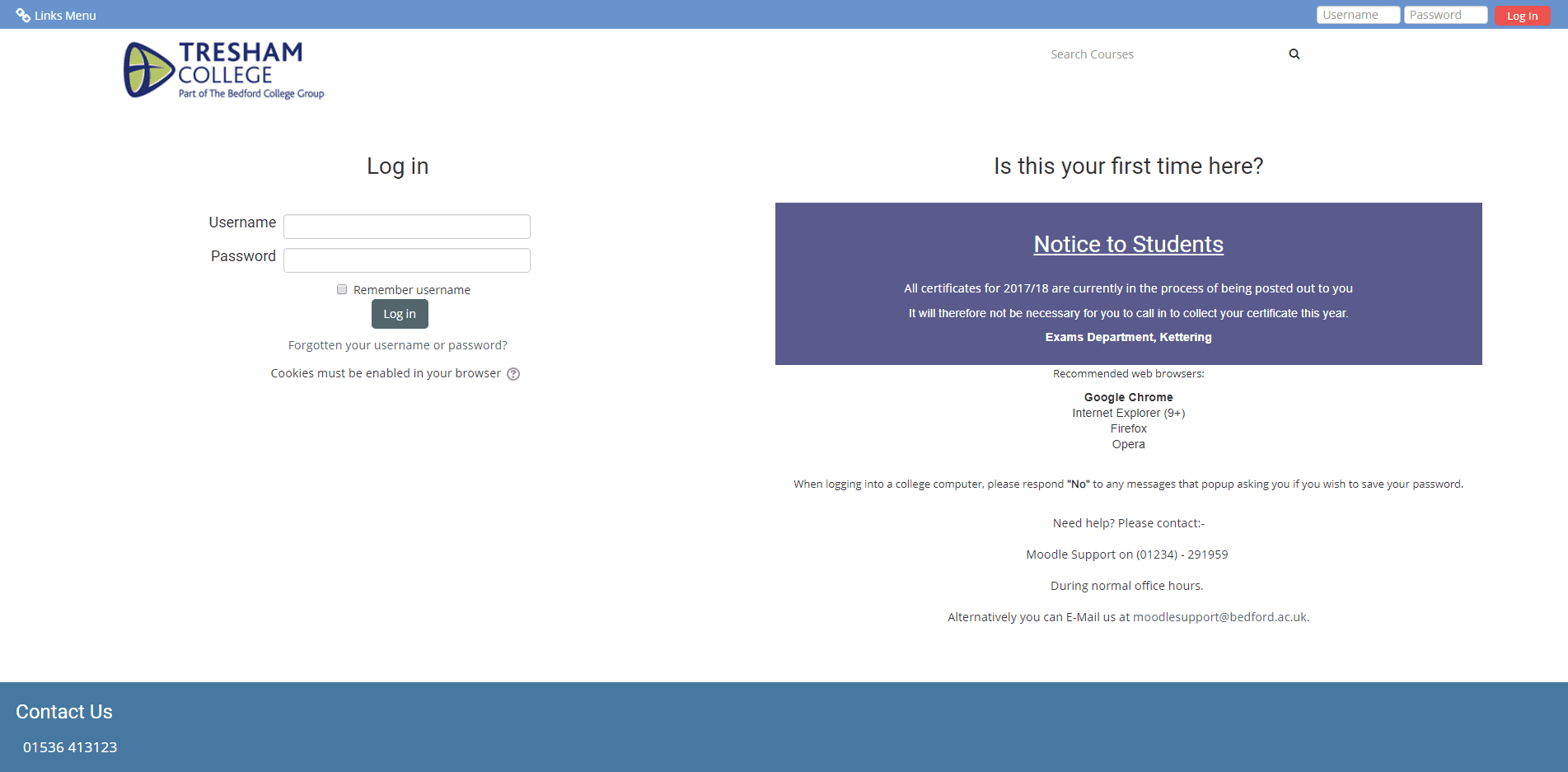Open the Links Menu

56,16
